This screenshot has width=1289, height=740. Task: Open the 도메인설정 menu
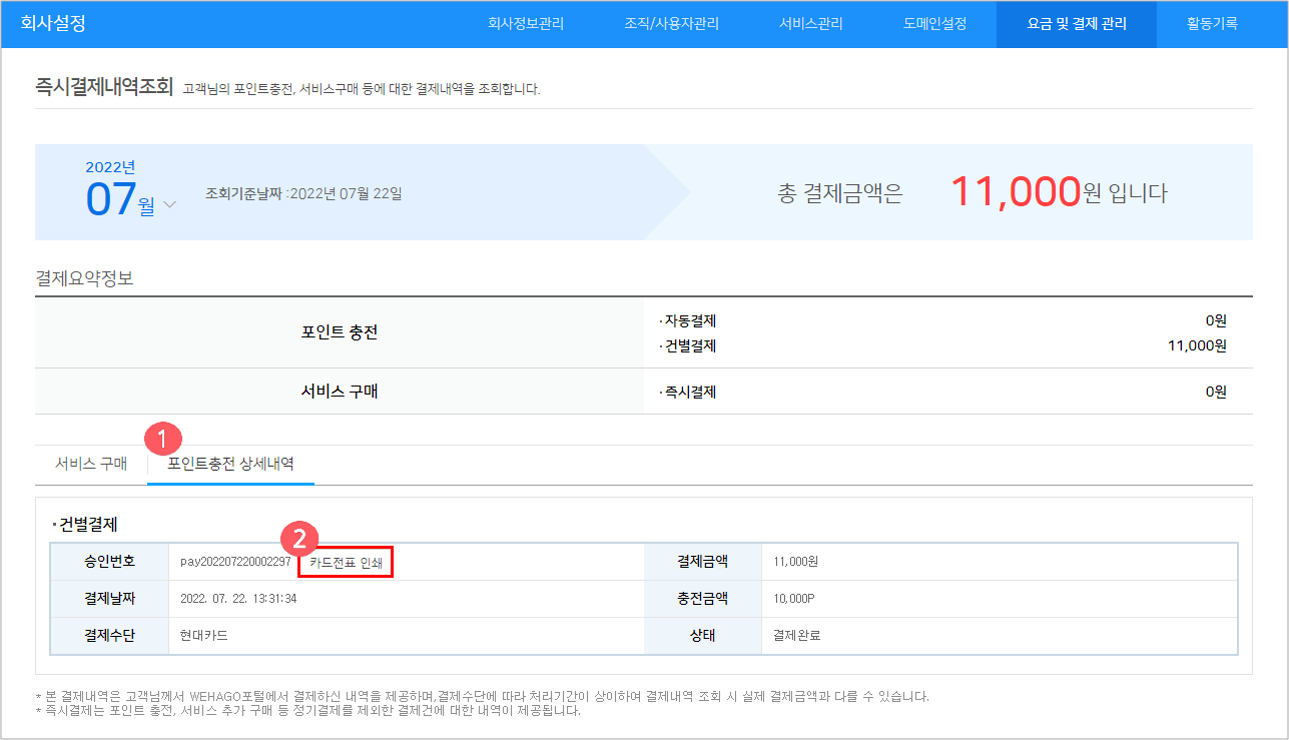click(x=935, y=24)
